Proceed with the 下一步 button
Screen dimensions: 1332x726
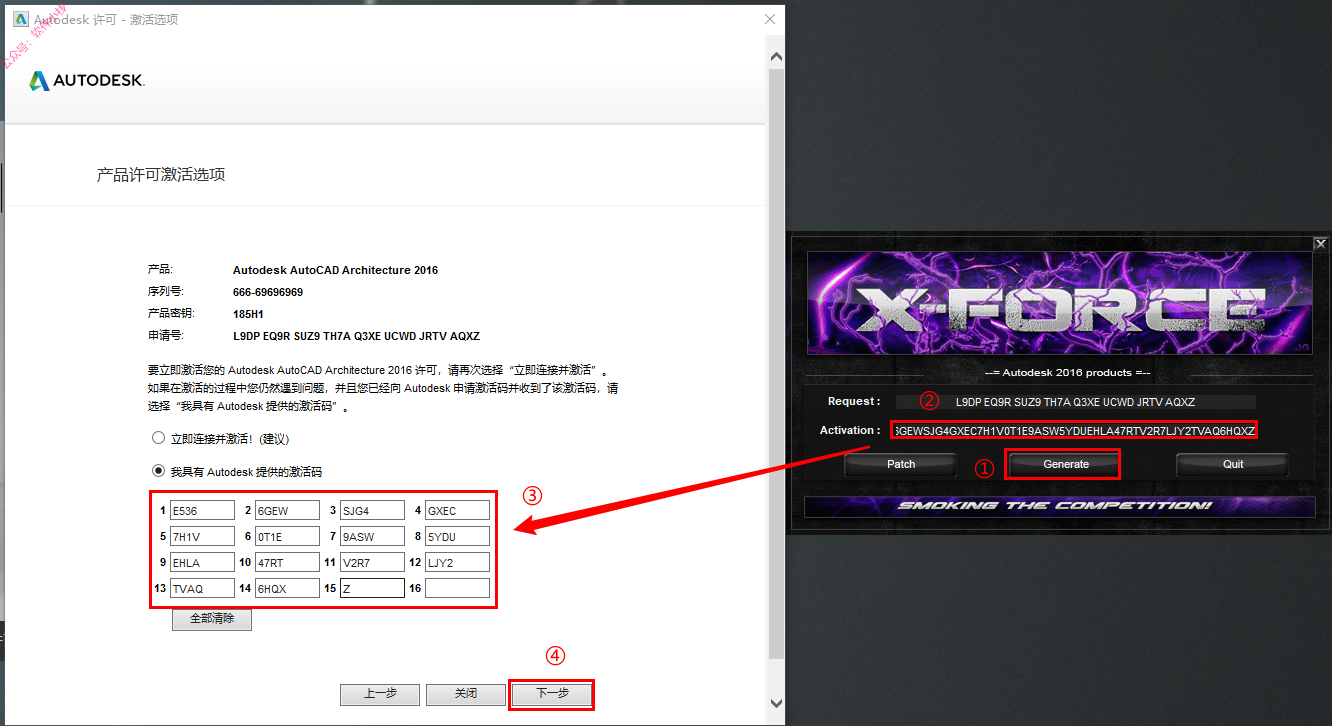click(x=552, y=694)
